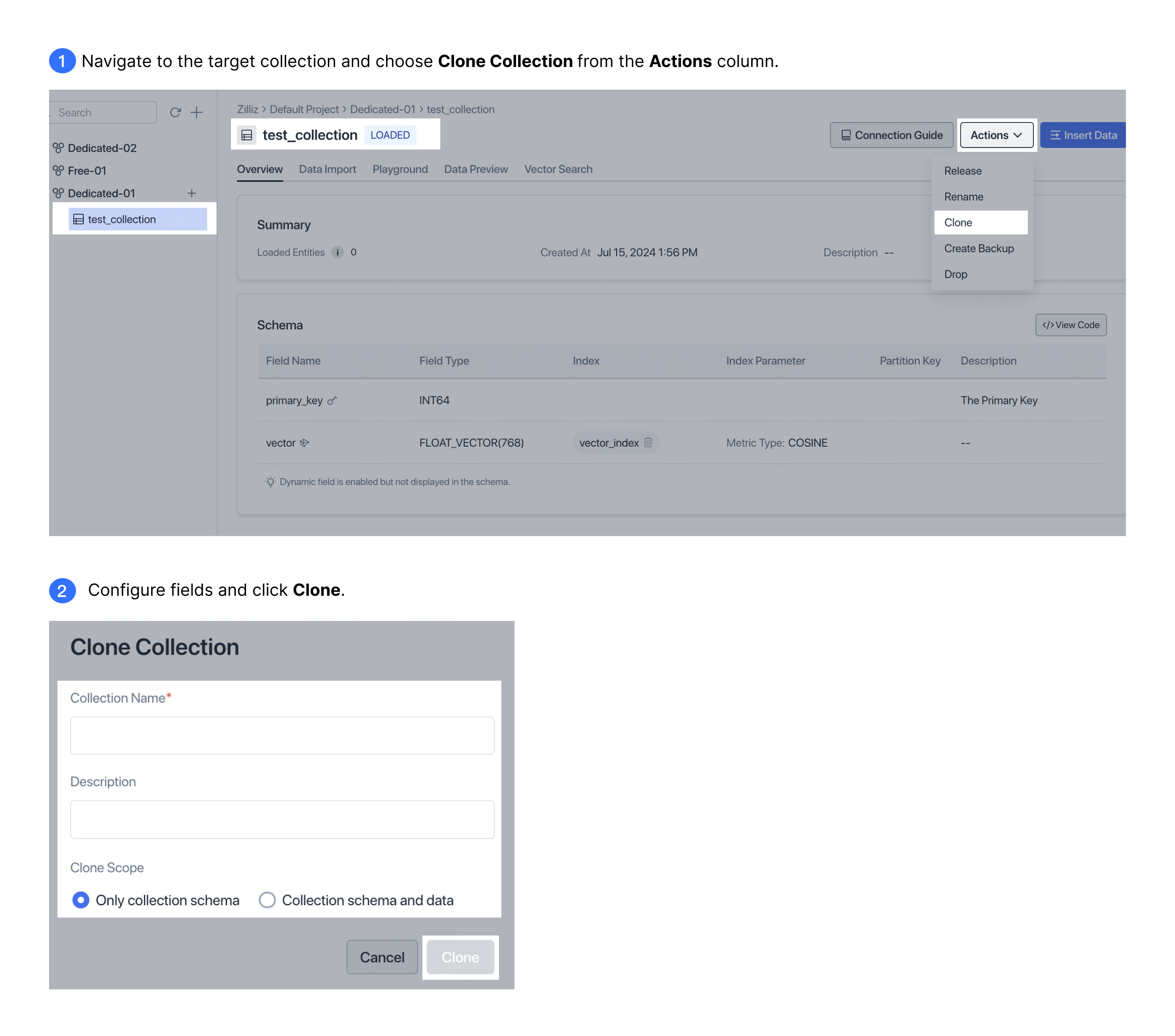
Task: Click the sidebar Search field
Action: [103, 112]
